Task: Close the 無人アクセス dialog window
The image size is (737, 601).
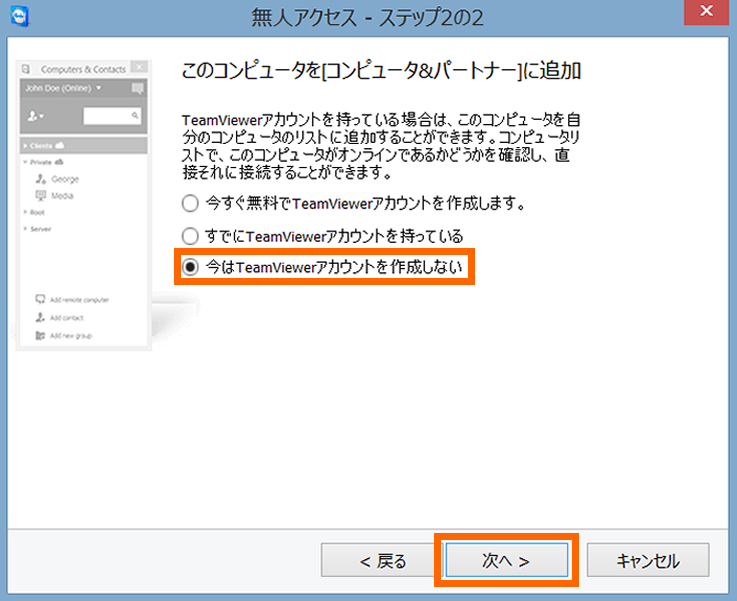Action: click(x=706, y=12)
